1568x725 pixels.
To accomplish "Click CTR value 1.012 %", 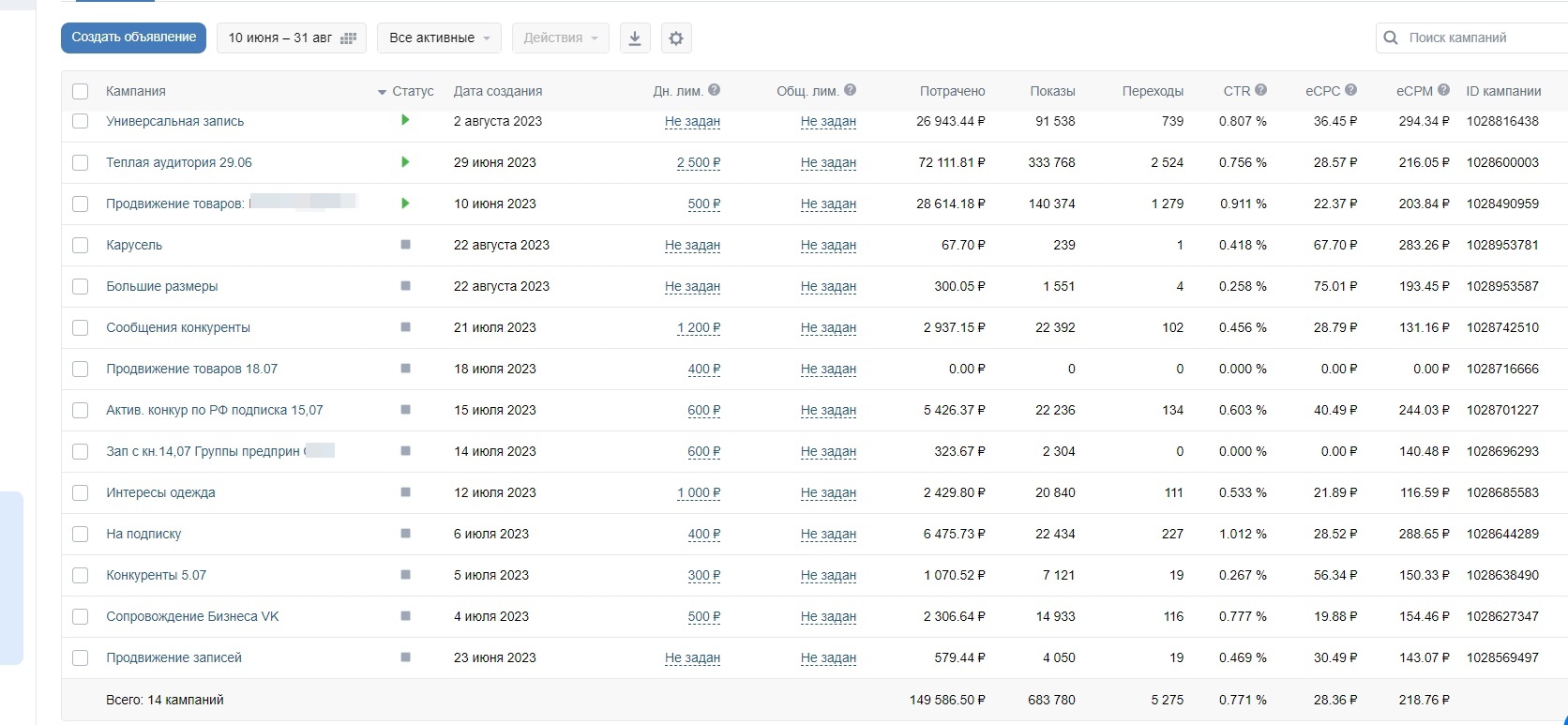I will 1243,534.
